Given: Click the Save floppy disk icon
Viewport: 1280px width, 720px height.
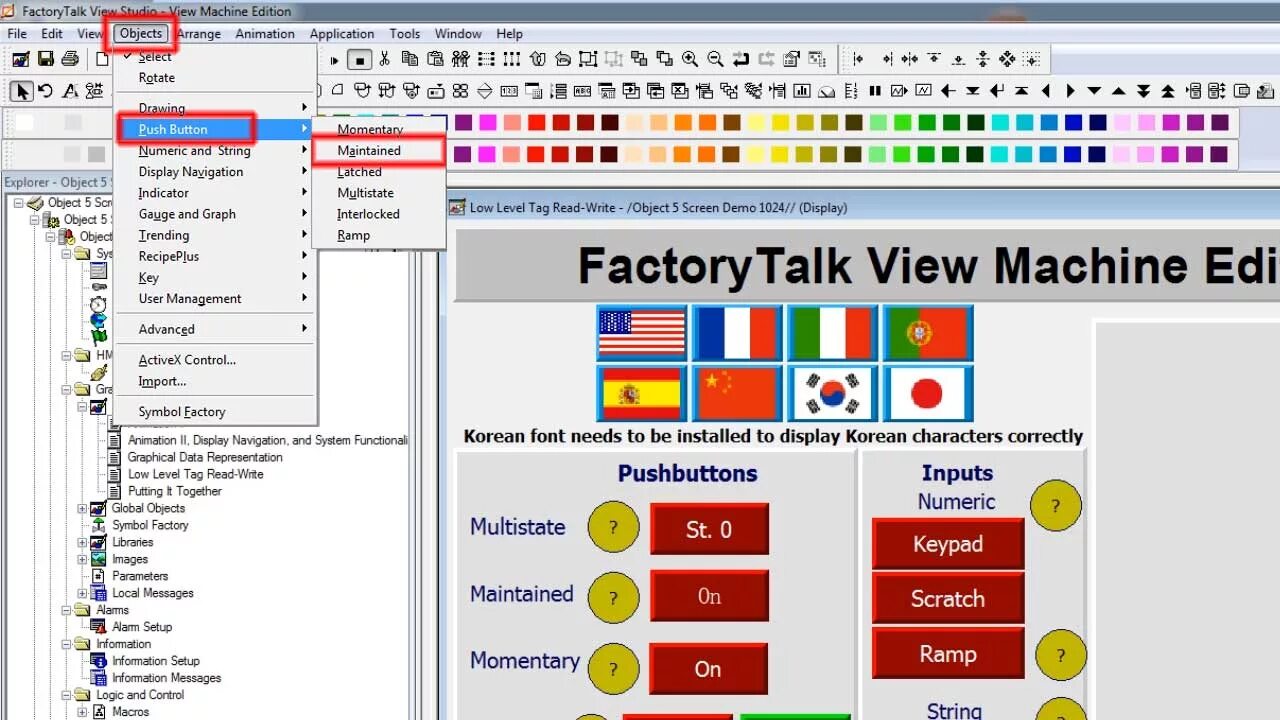Looking at the screenshot, I should point(45,59).
